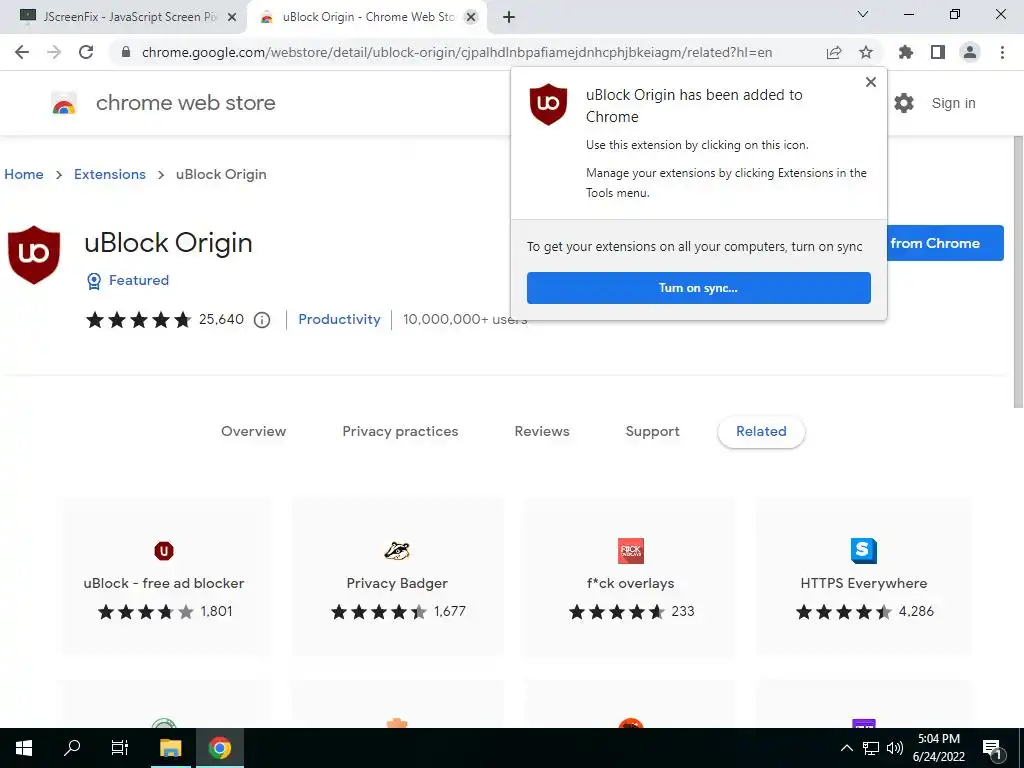Open the Chrome profile avatar icon
This screenshot has width=1024, height=768.
970,52
